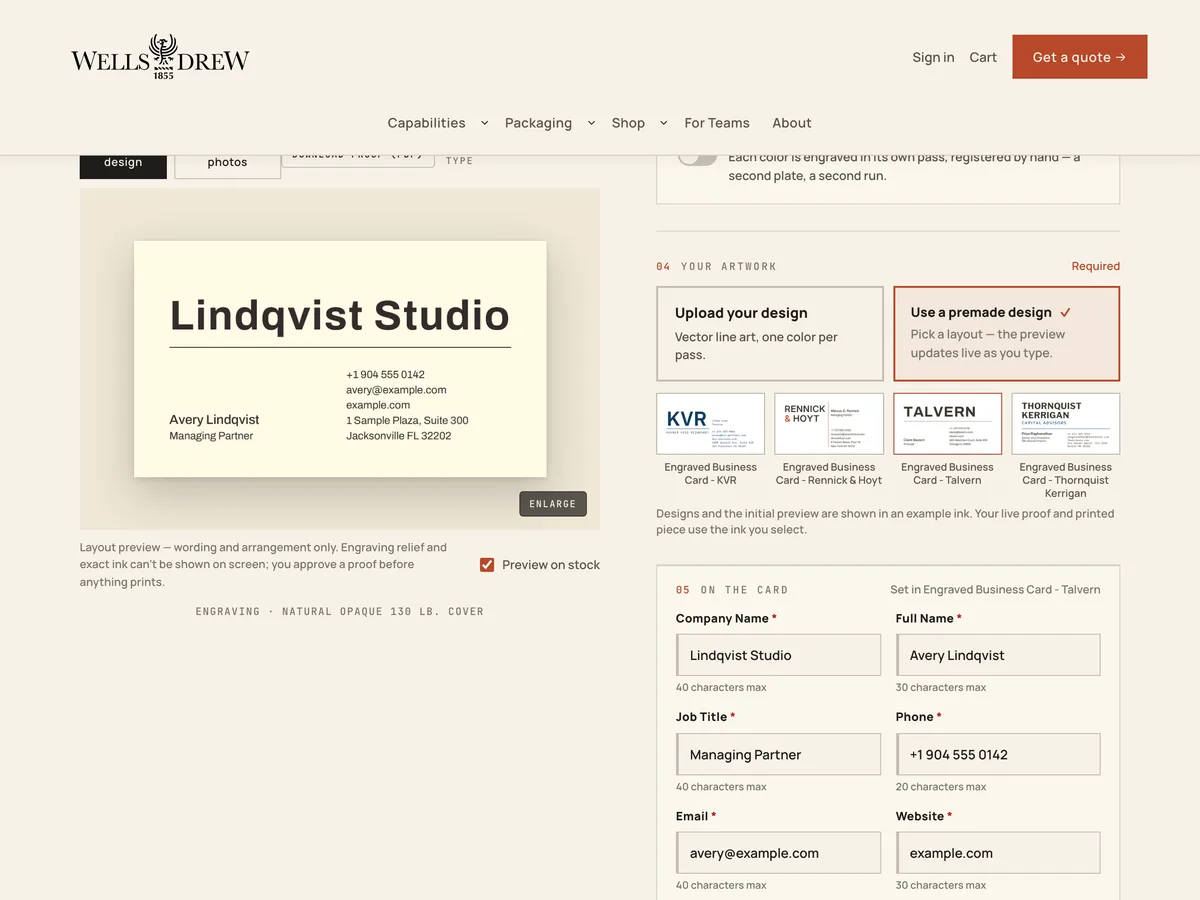
Task: Go to For Teams page
Action: pyautogui.click(x=717, y=123)
